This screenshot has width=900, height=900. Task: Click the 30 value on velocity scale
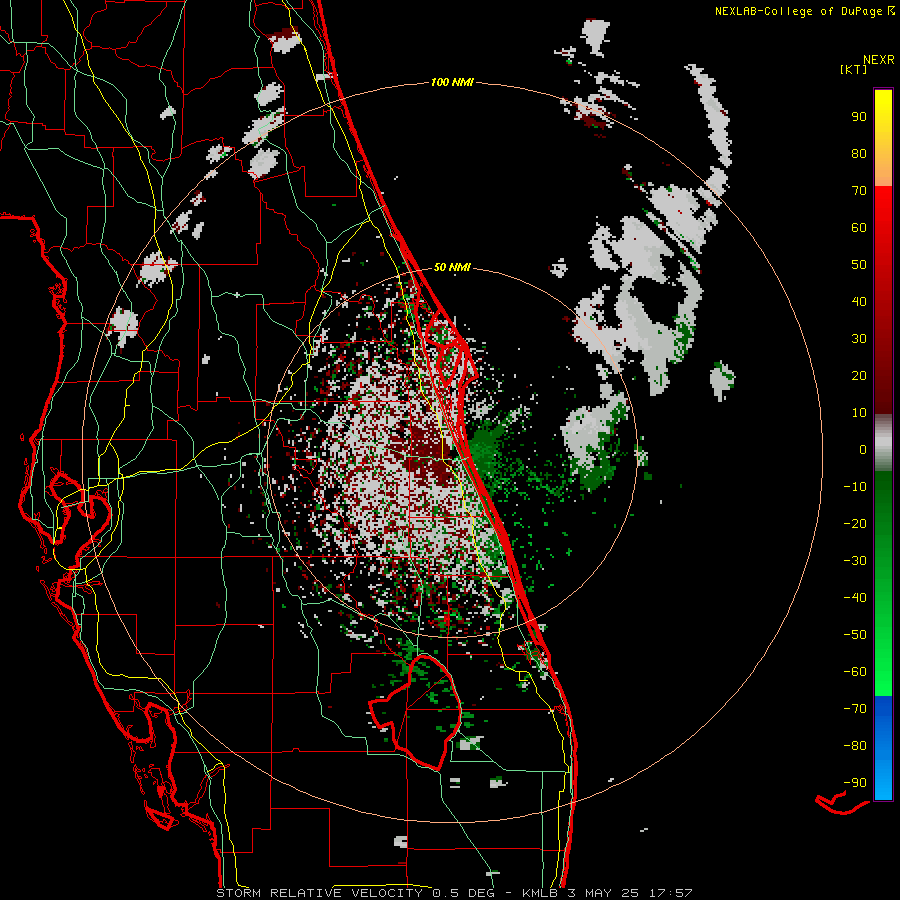(859, 339)
